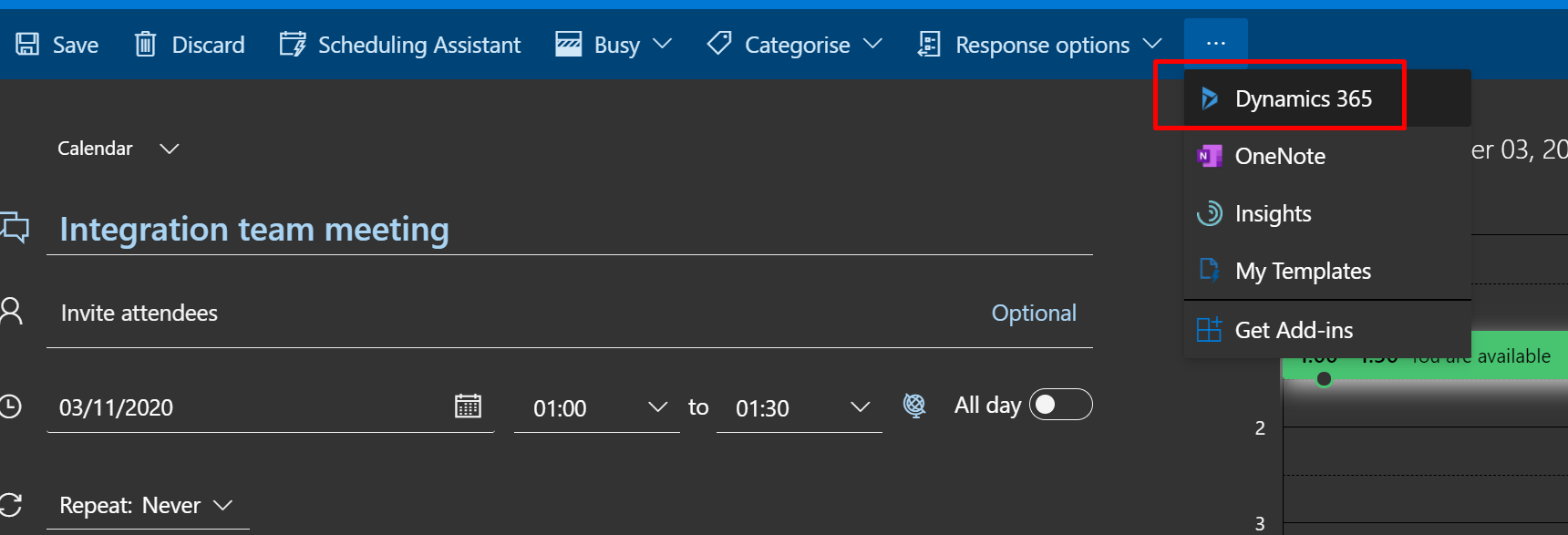Open Get Add-ins
This screenshot has height=535, width=1568.
coord(1294,330)
